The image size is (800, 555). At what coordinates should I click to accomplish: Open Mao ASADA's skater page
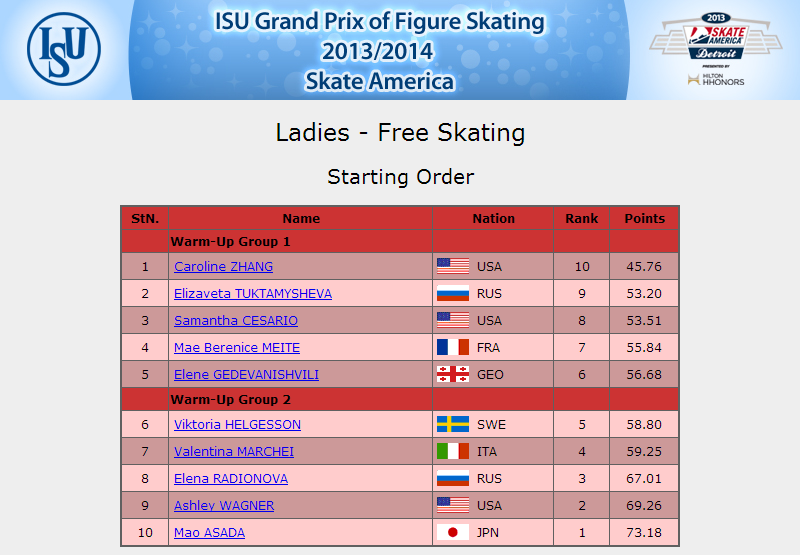pos(209,533)
